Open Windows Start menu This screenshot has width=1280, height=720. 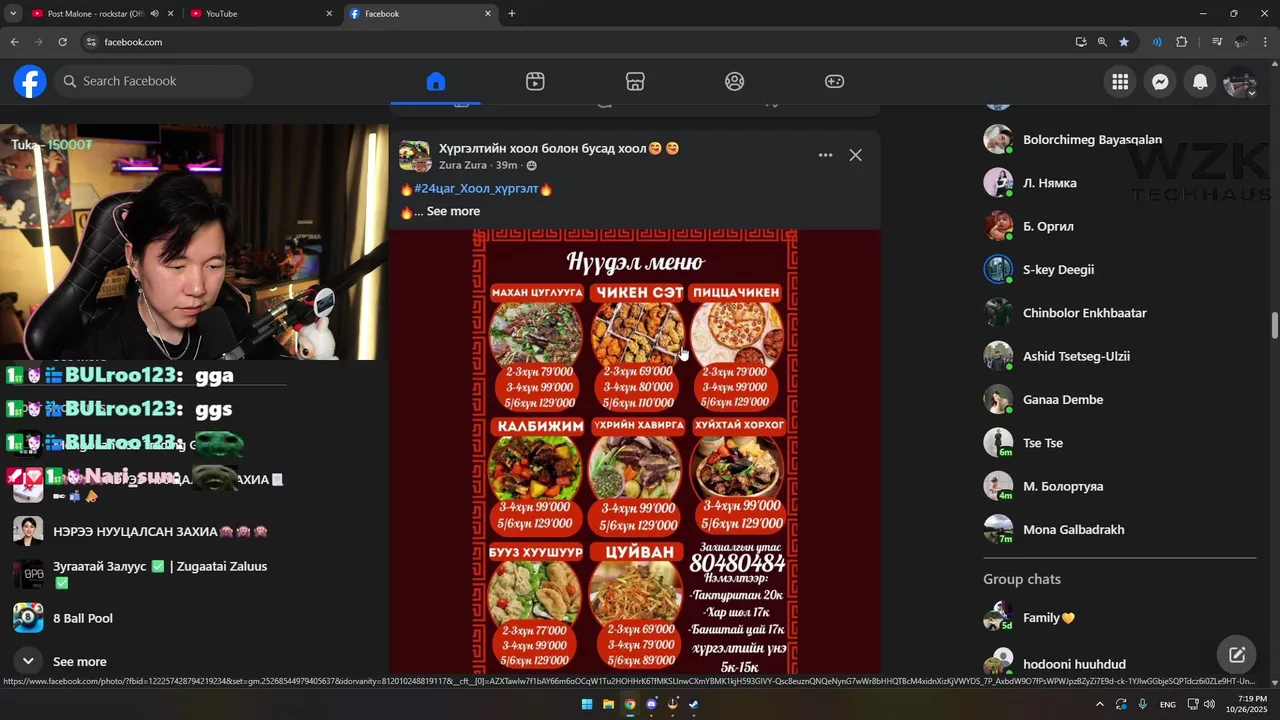(x=587, y=704)
